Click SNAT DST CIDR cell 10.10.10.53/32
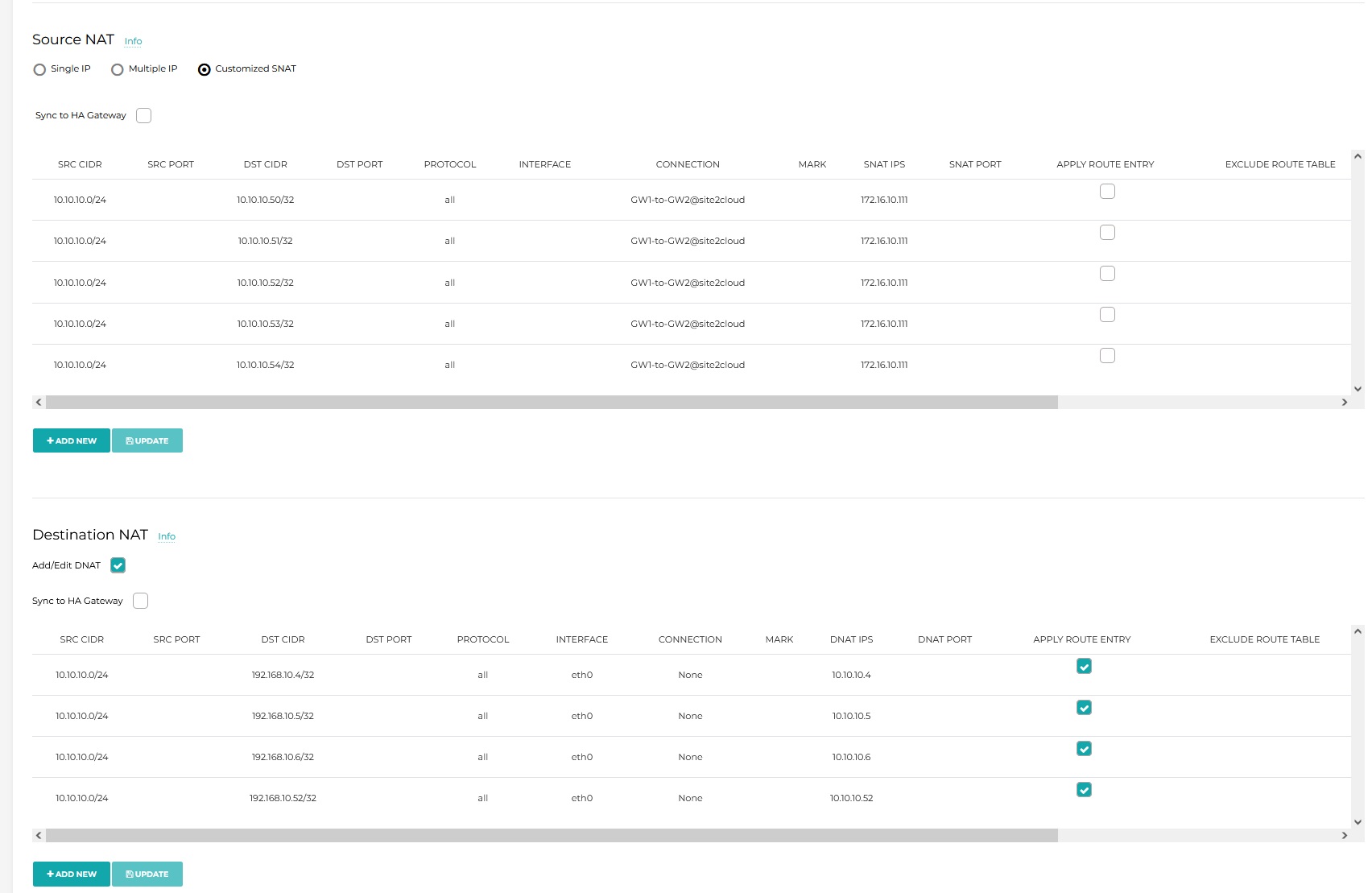 click(x=266, y=324)
